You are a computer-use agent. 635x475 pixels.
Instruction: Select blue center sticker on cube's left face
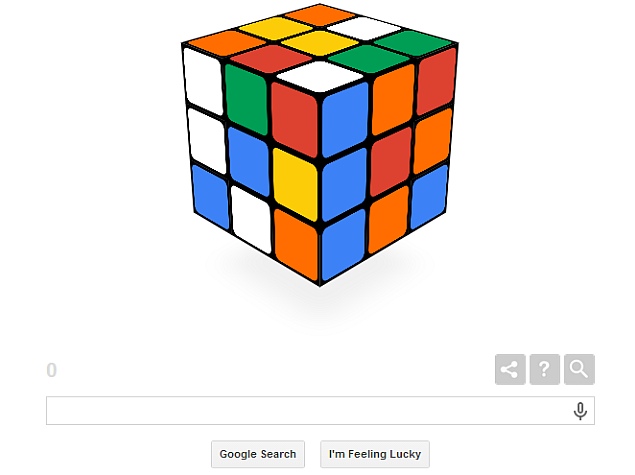[x=249, y=162]
